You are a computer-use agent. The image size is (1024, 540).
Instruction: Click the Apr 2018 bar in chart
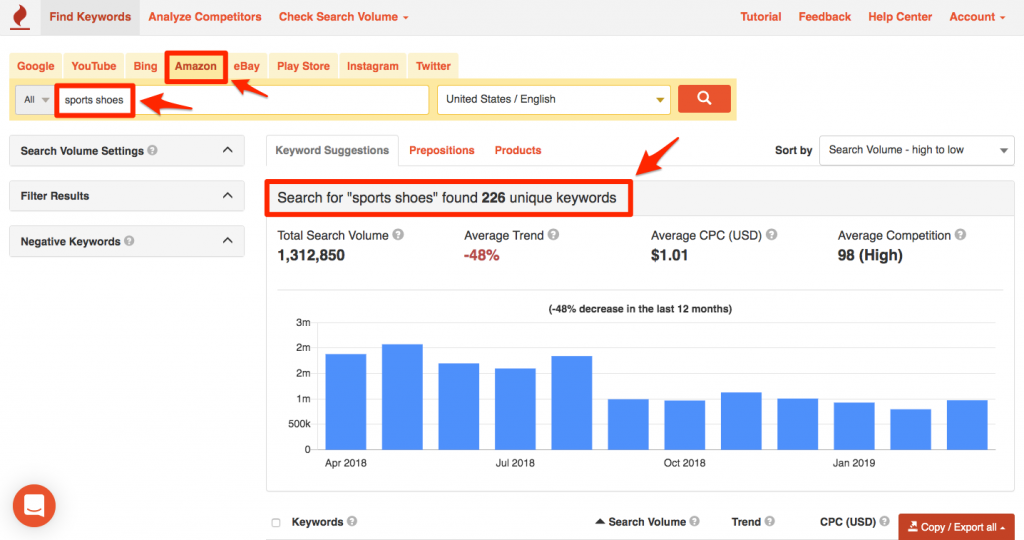click(345, 402)
